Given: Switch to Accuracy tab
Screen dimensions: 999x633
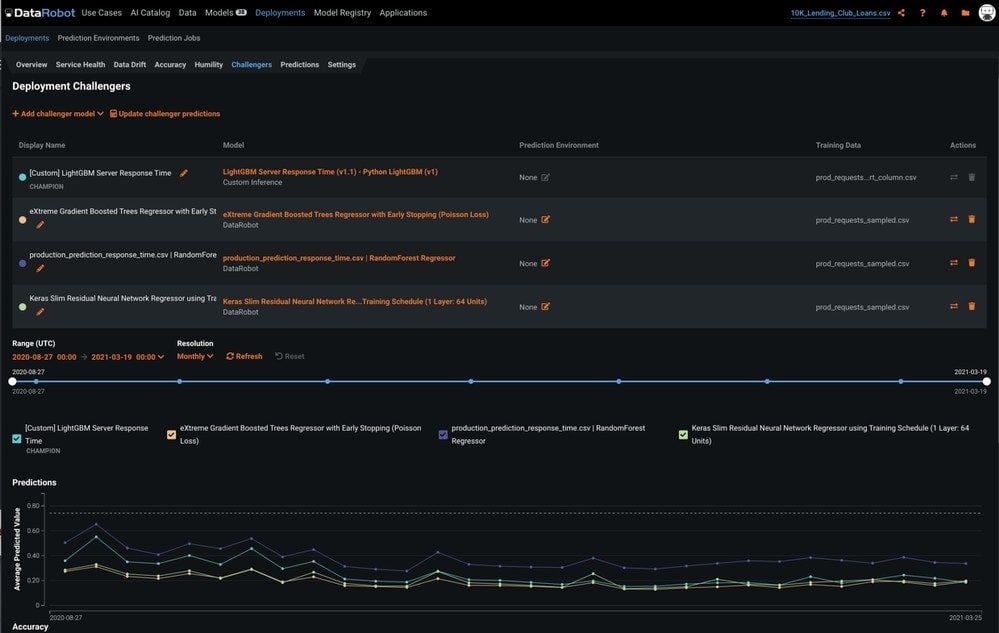Looking at the screenshot, I should (x=170, y=65).
